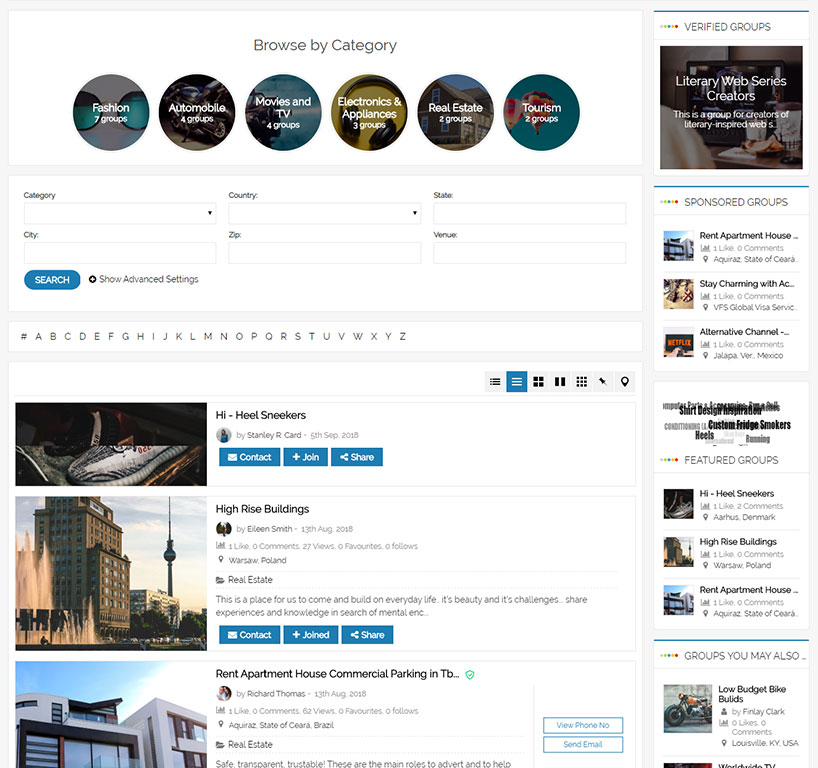Select the four-square grid view icon
Screen dimensions: 818x768
[x=538, y=382]
